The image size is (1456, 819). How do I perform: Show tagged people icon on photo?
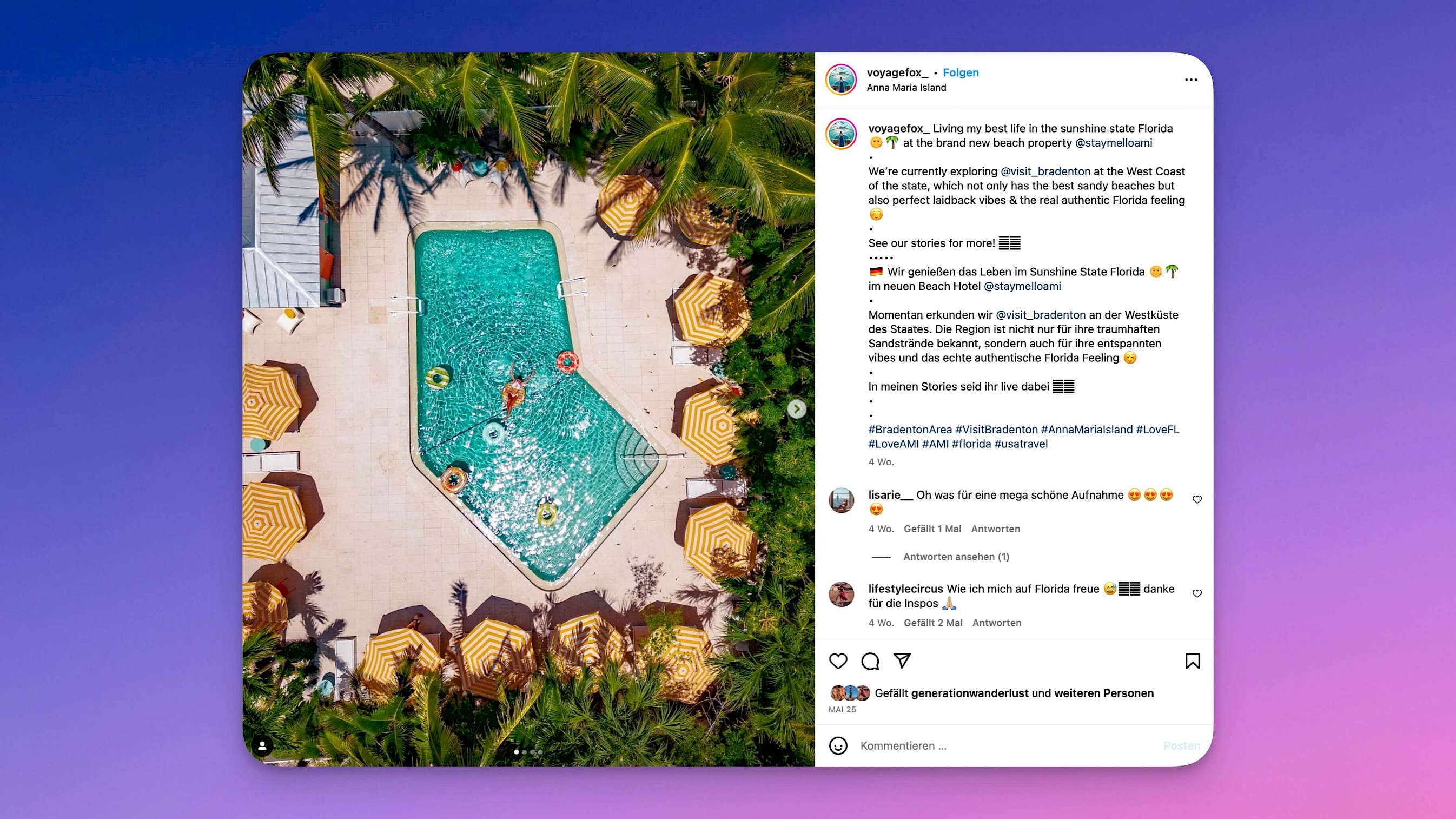pyautogui.click(x=262, y=745)
